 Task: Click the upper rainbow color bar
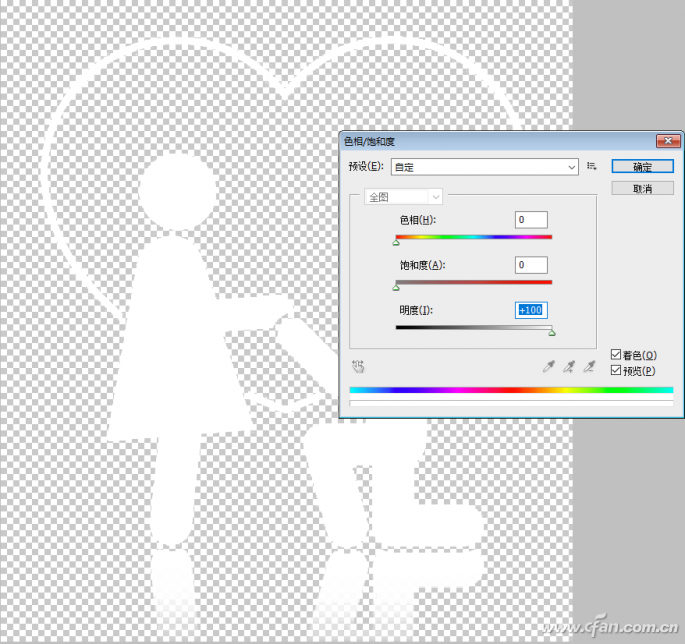tap(511, 390)
